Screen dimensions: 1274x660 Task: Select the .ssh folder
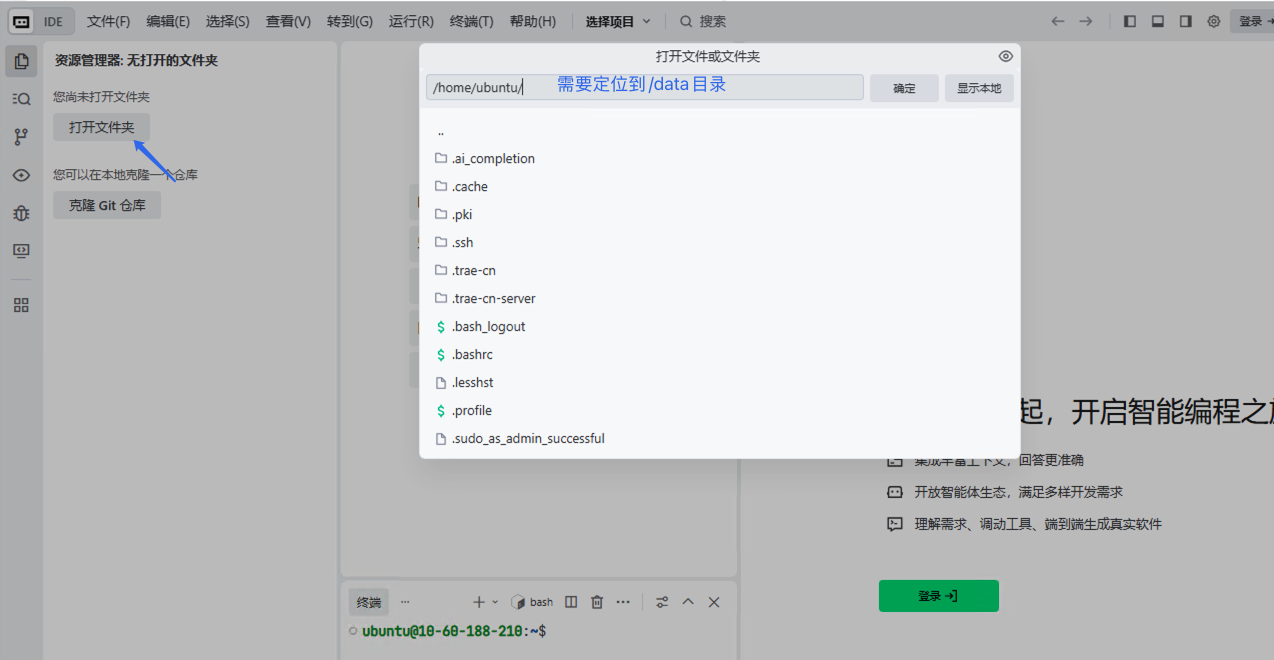719,243
